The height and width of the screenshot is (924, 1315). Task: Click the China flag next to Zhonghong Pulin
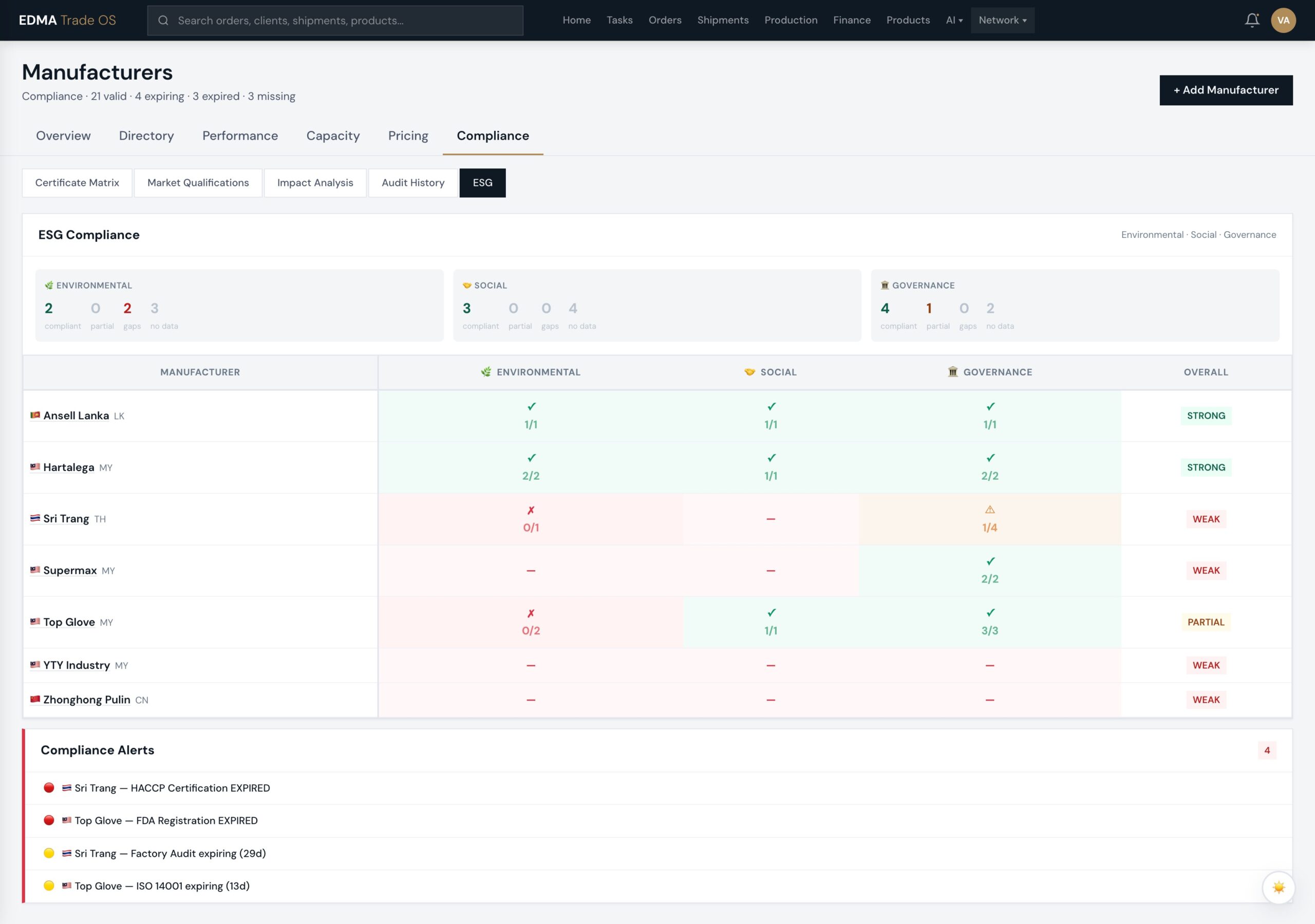[x=35, y=699]
